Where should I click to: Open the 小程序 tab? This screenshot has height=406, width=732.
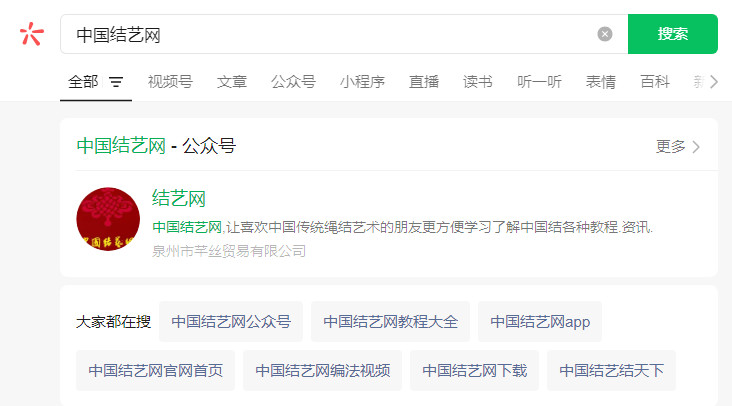click(x=362, y=82)
